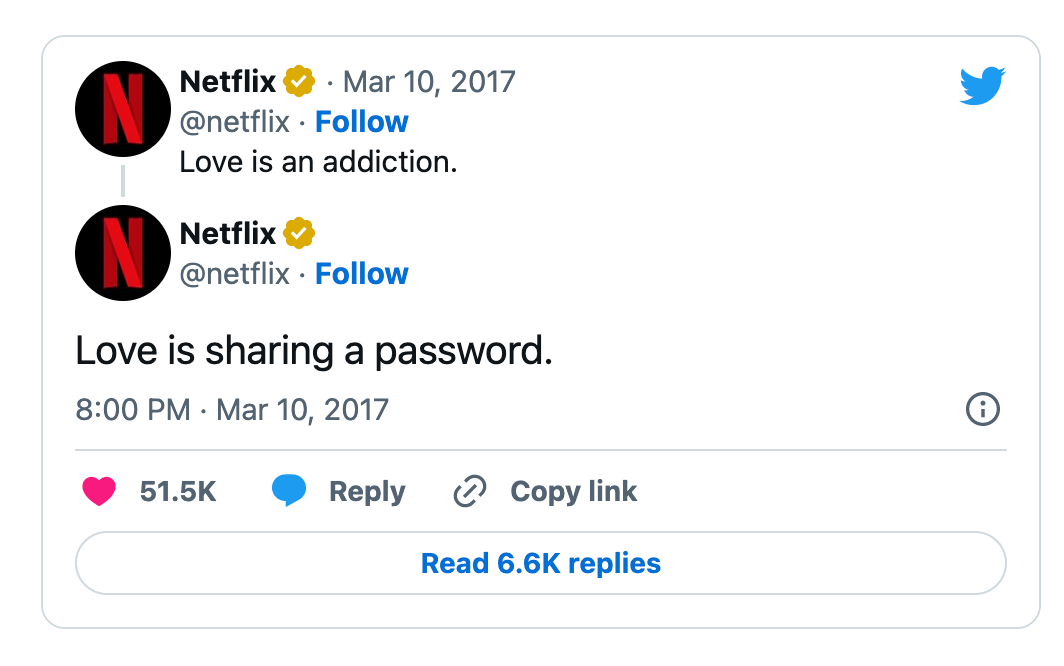Open the tweet info circle icon
The image size is (1064, 666).
pos(983,409)
